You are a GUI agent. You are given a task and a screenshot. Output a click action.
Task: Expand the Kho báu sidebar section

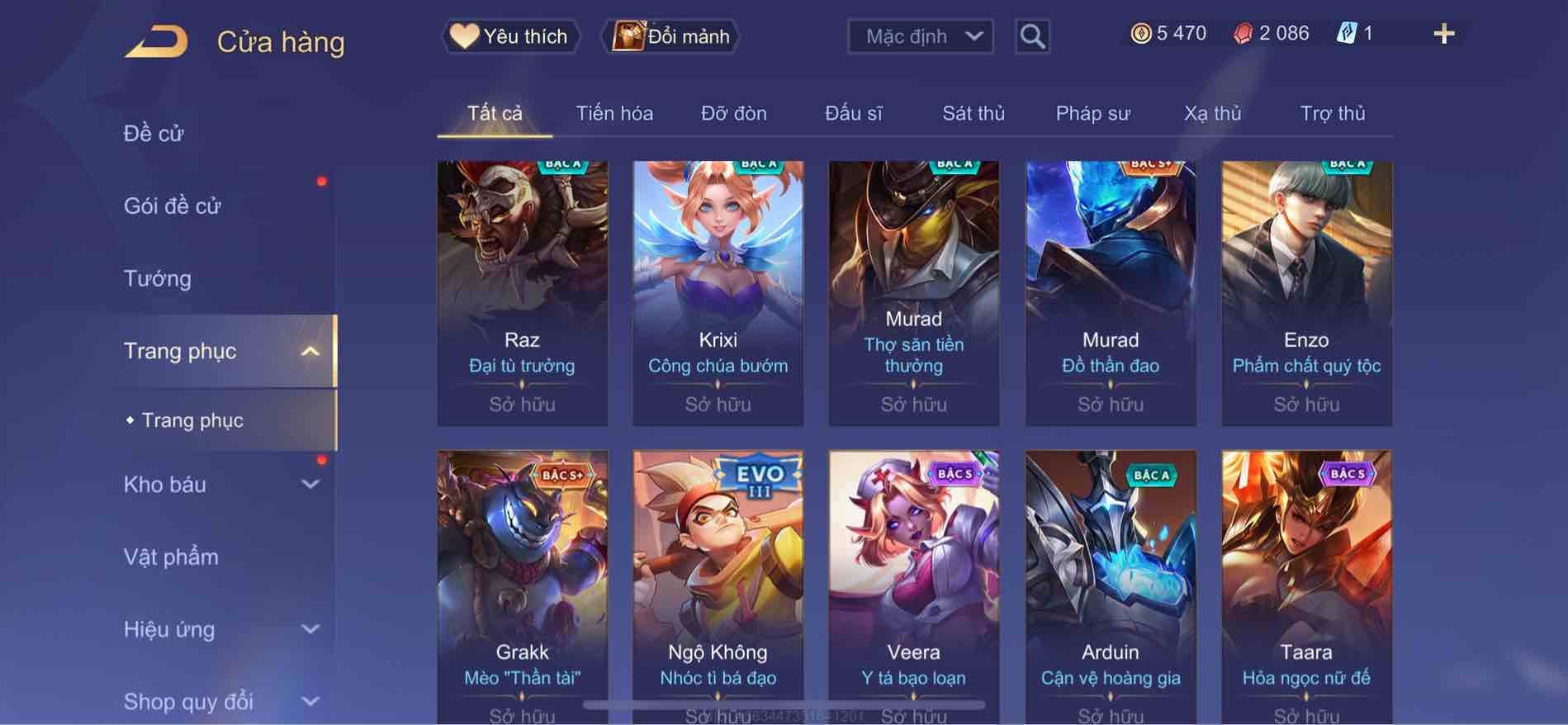[310, 485]
